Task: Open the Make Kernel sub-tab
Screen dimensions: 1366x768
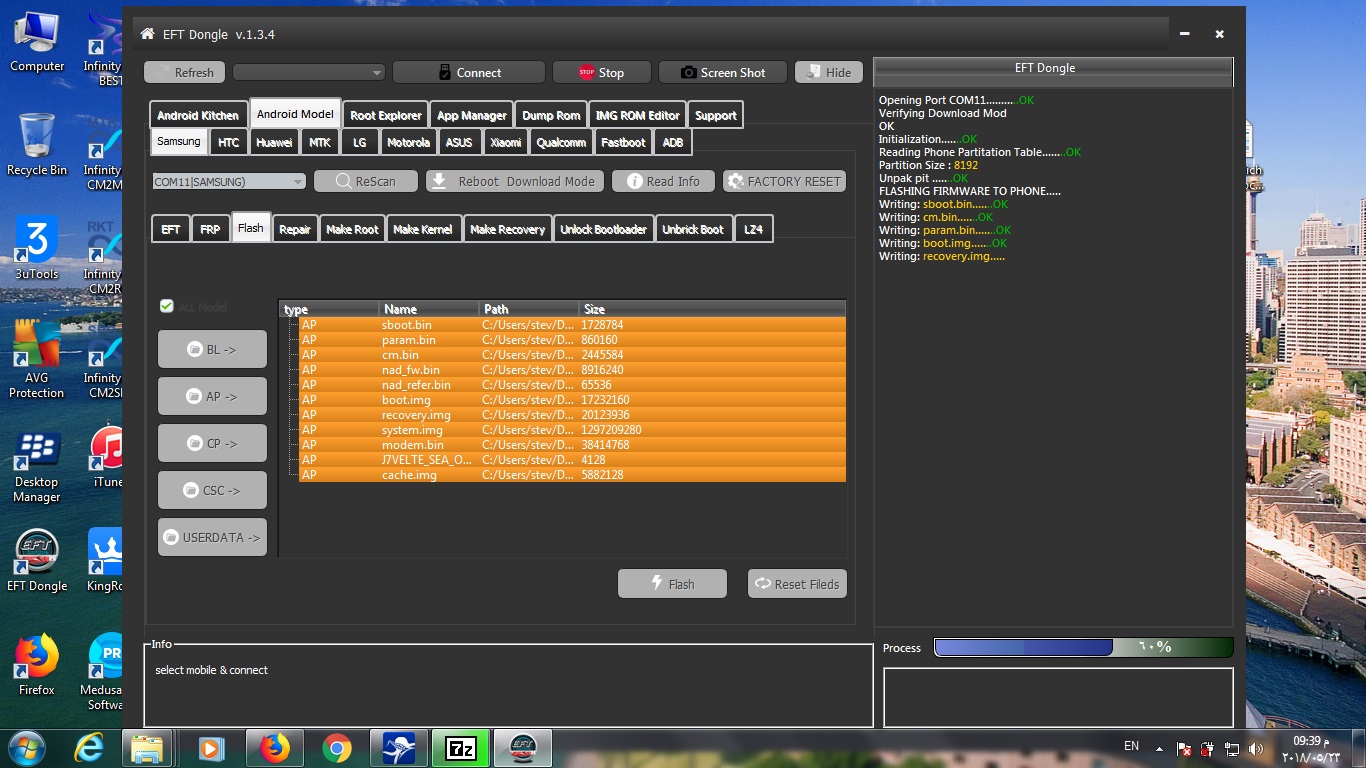Action: [x=423, y=229]
